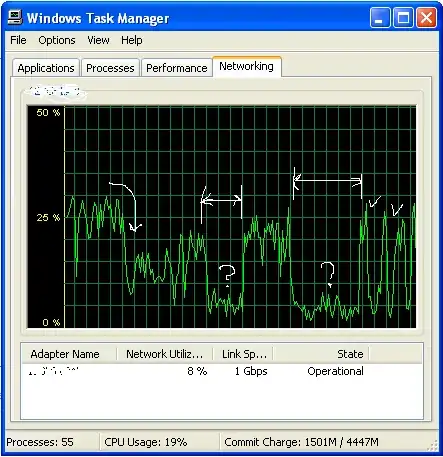Click the 50 % graph axis label
This screenshot has height=457, width=443.
click(x=48, y=113)
